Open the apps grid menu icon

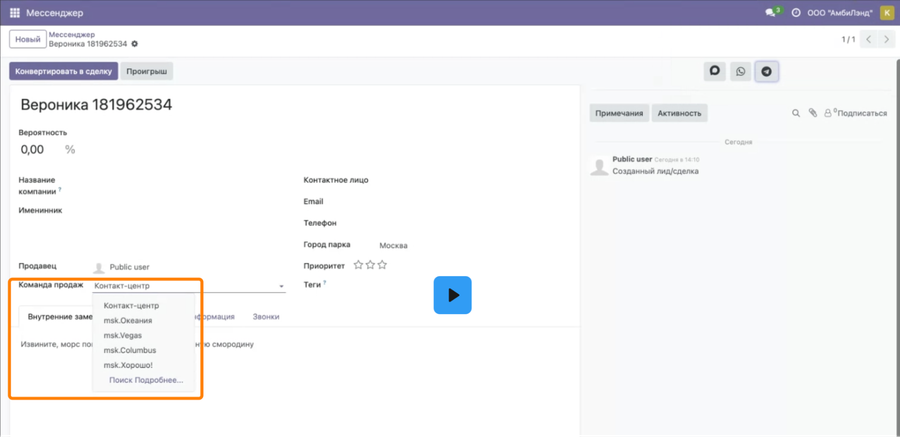(x=15, y=13)
